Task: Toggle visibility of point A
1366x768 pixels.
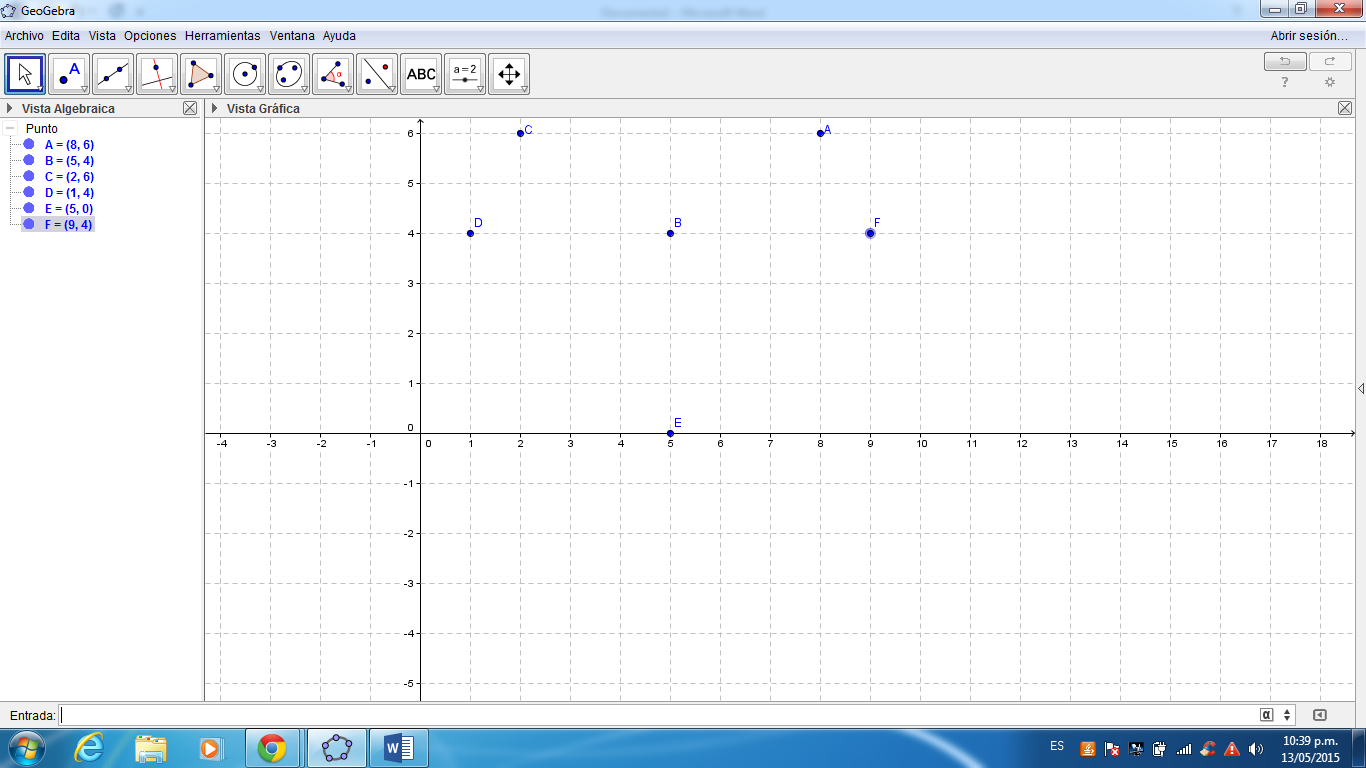Action: 28,144
